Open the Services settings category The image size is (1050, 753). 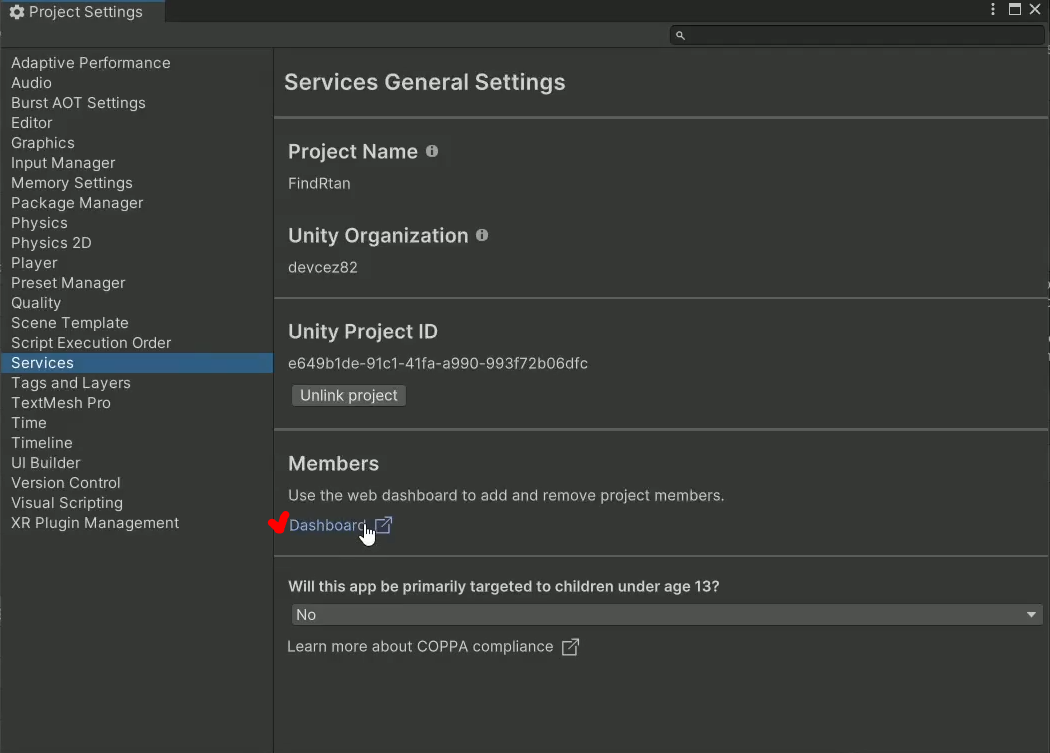click(x=43, y=363)
